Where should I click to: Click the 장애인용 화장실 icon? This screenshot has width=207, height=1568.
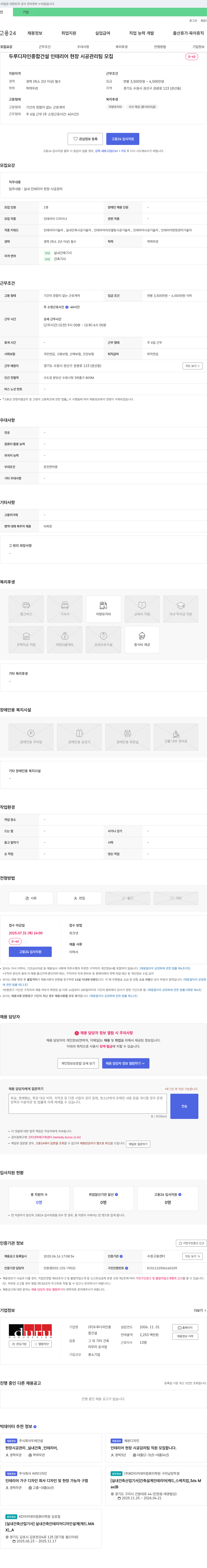pos(127,737)
